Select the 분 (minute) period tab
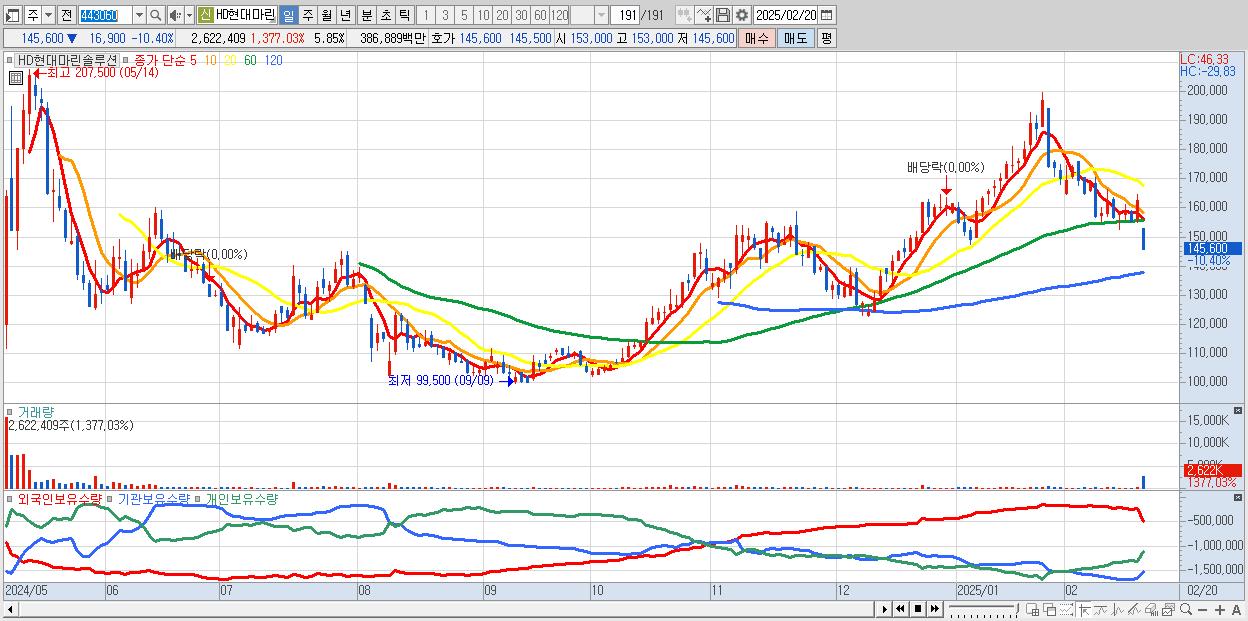The height and width of the screenshot is (621, 1248). click(x=367, y=15)
